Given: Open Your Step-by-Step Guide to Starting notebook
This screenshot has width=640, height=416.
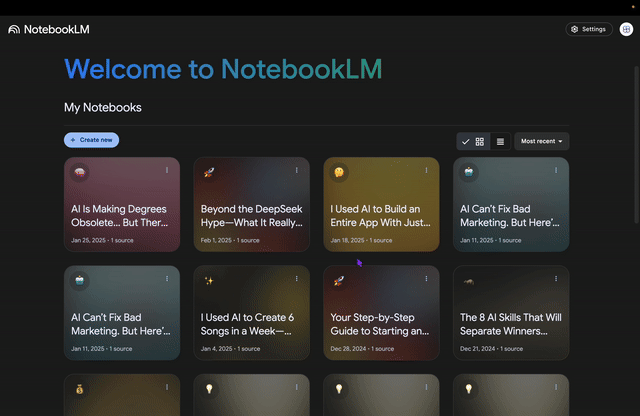Looking at the screenshot, I should point(381,313).
